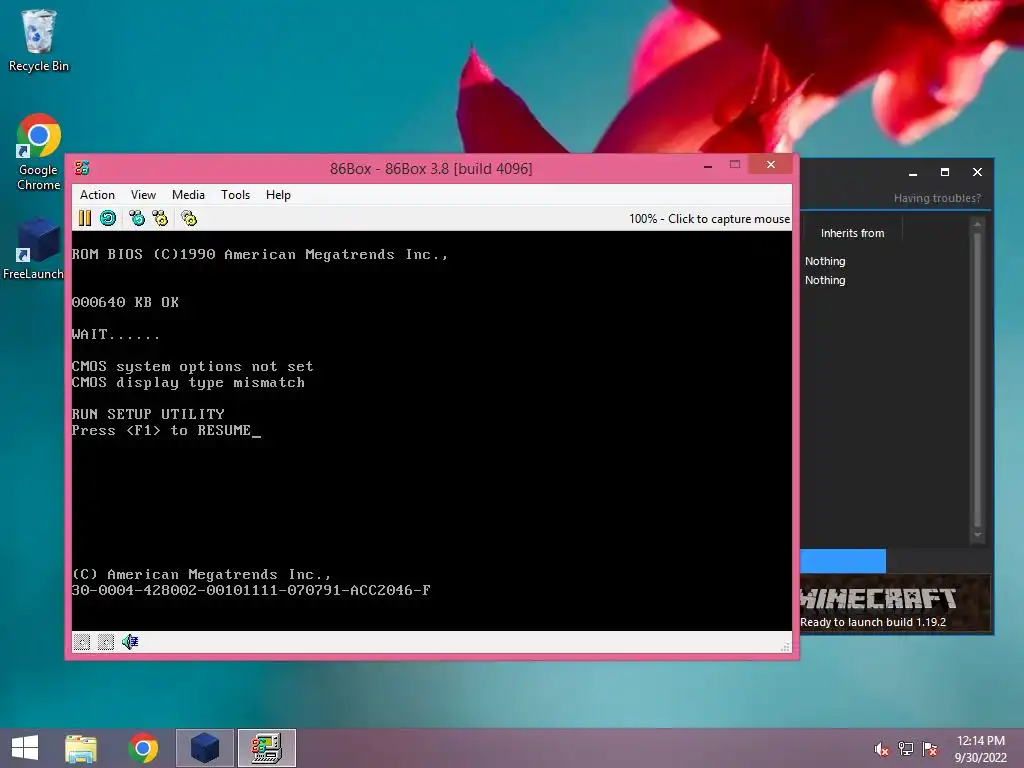Click the launcher list vertical scrollbar
The height and width of the screenshot is (768, 1024).
tap(978, 379)
